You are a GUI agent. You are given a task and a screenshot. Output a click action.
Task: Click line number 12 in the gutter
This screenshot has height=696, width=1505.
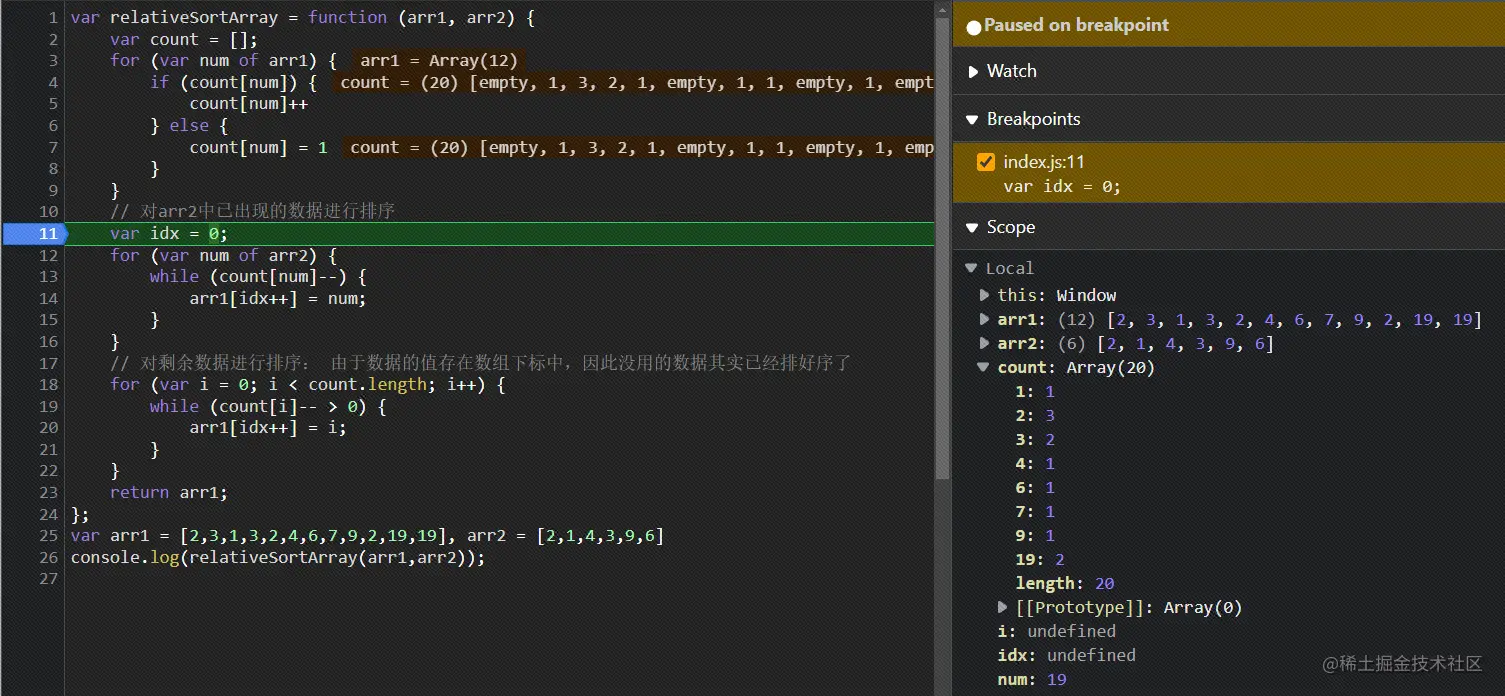[49, 255]
